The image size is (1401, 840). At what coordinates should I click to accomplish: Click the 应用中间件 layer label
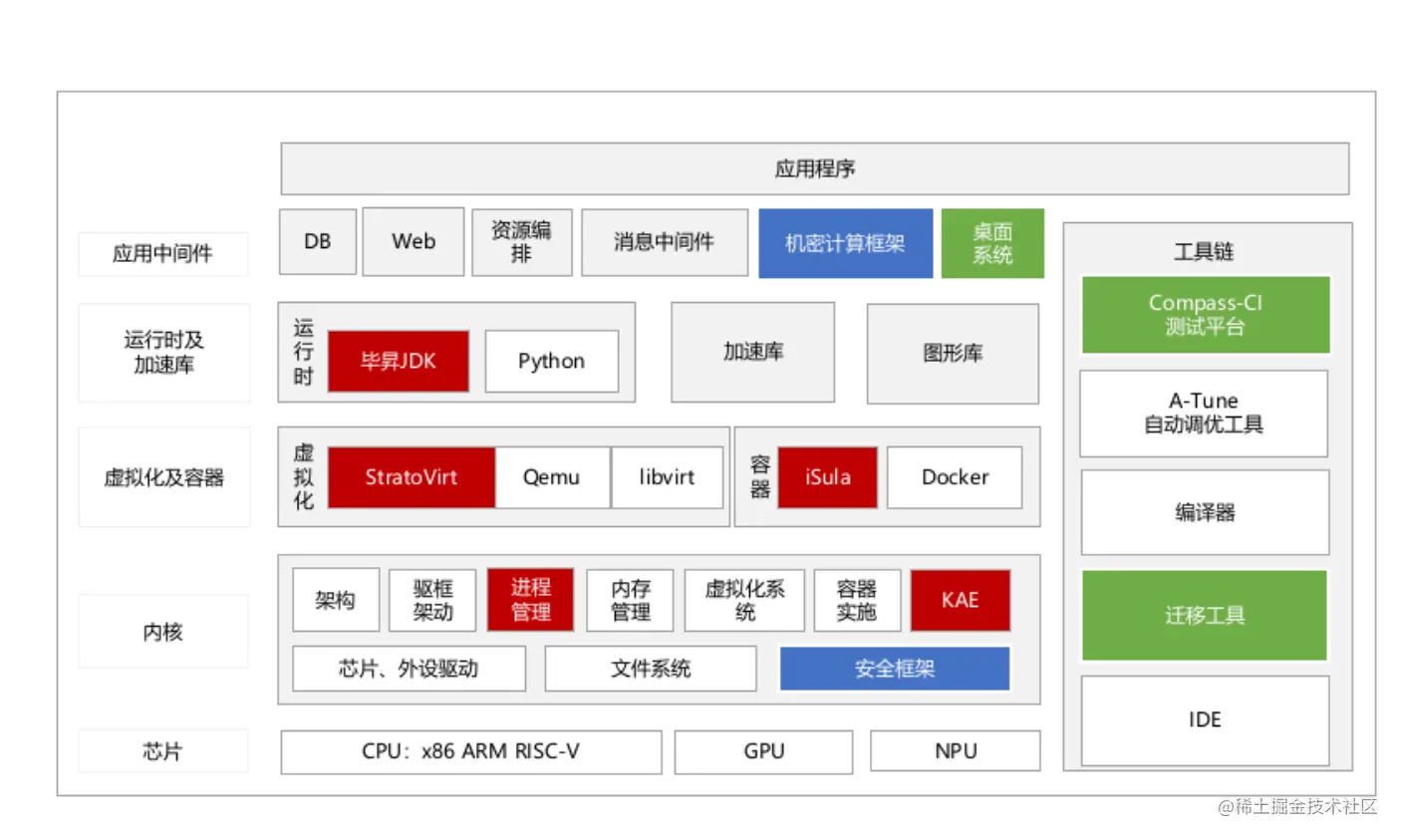(x=163, y=253)
